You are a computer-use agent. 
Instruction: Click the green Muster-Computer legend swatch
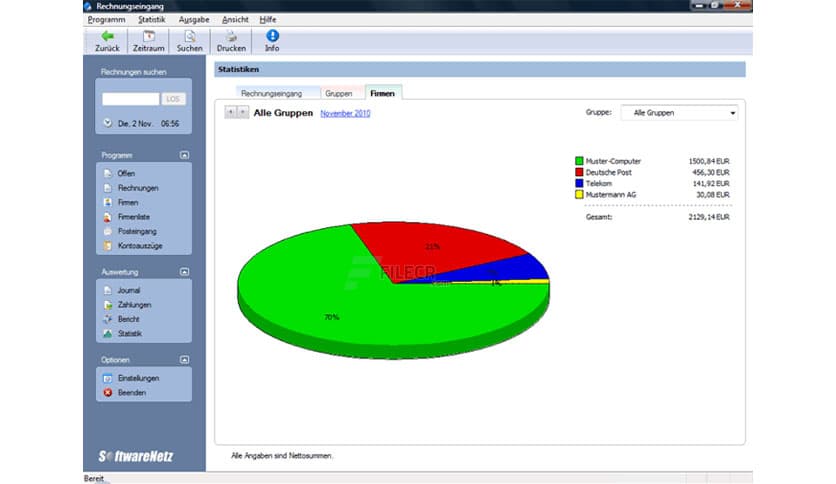pos(579,161)
